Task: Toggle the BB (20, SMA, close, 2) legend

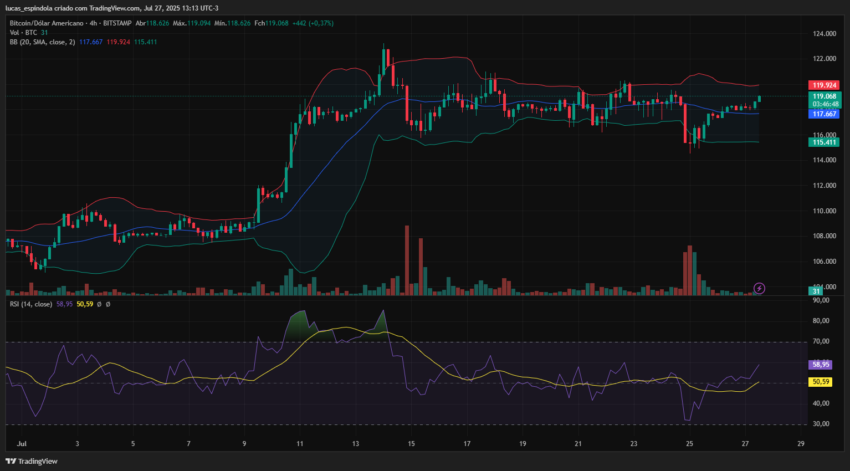Action: point(42,42)
